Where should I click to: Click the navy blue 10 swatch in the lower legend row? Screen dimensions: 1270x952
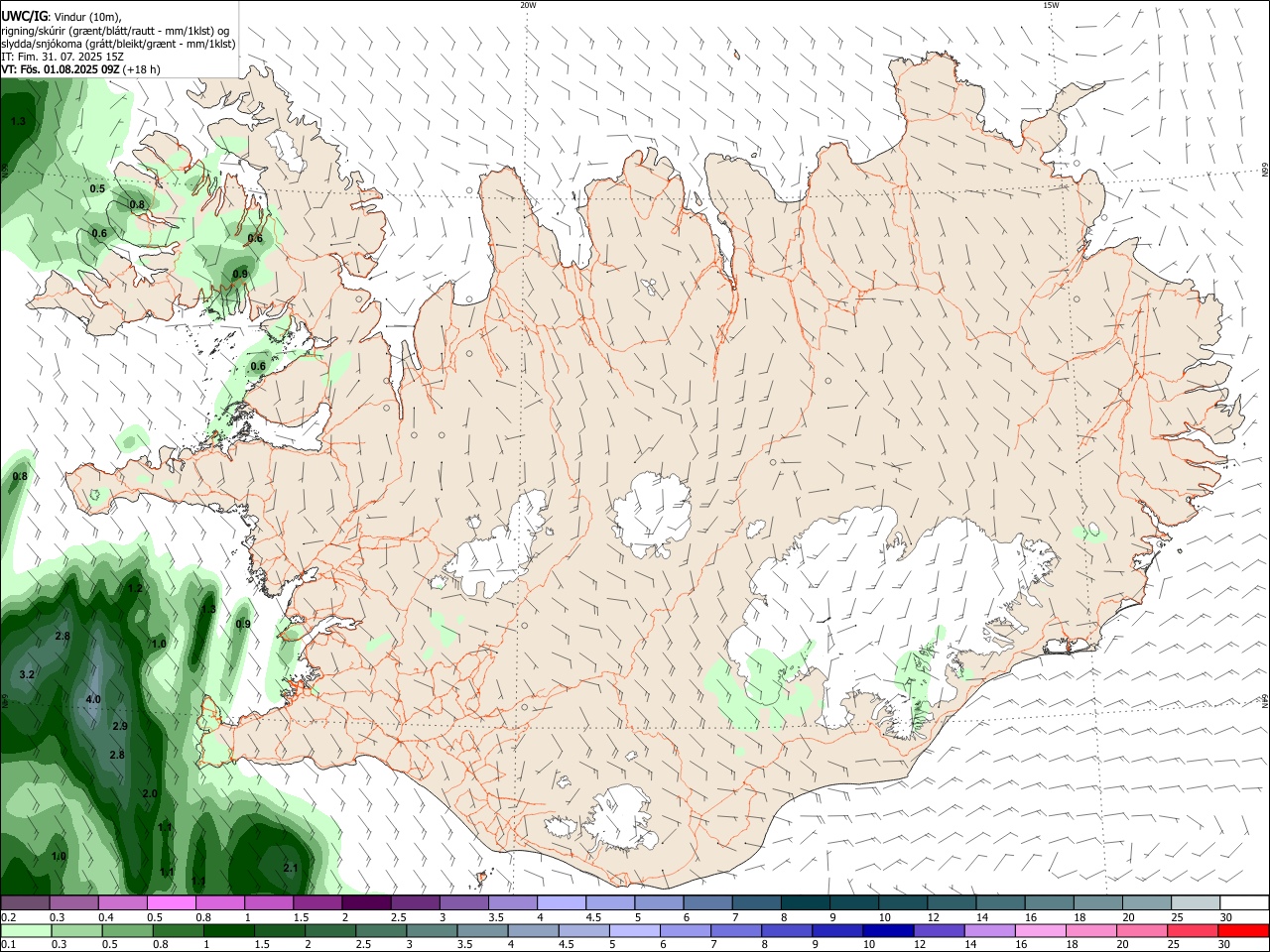[x=889, y=930]
